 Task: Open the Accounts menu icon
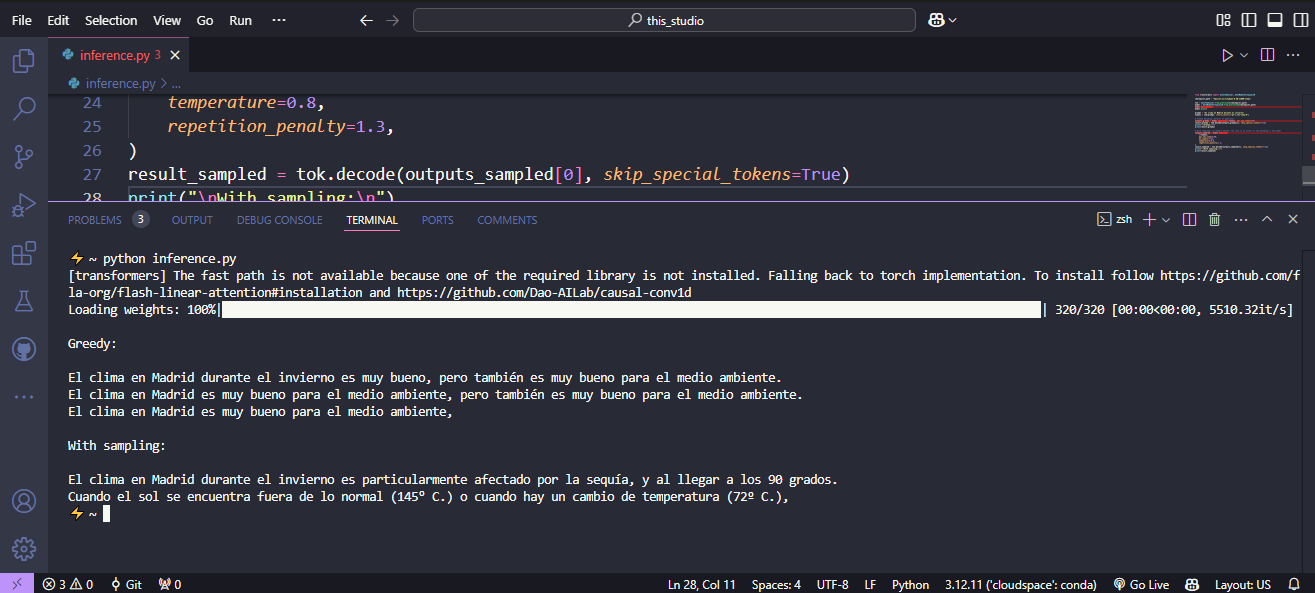coord(24,500)
